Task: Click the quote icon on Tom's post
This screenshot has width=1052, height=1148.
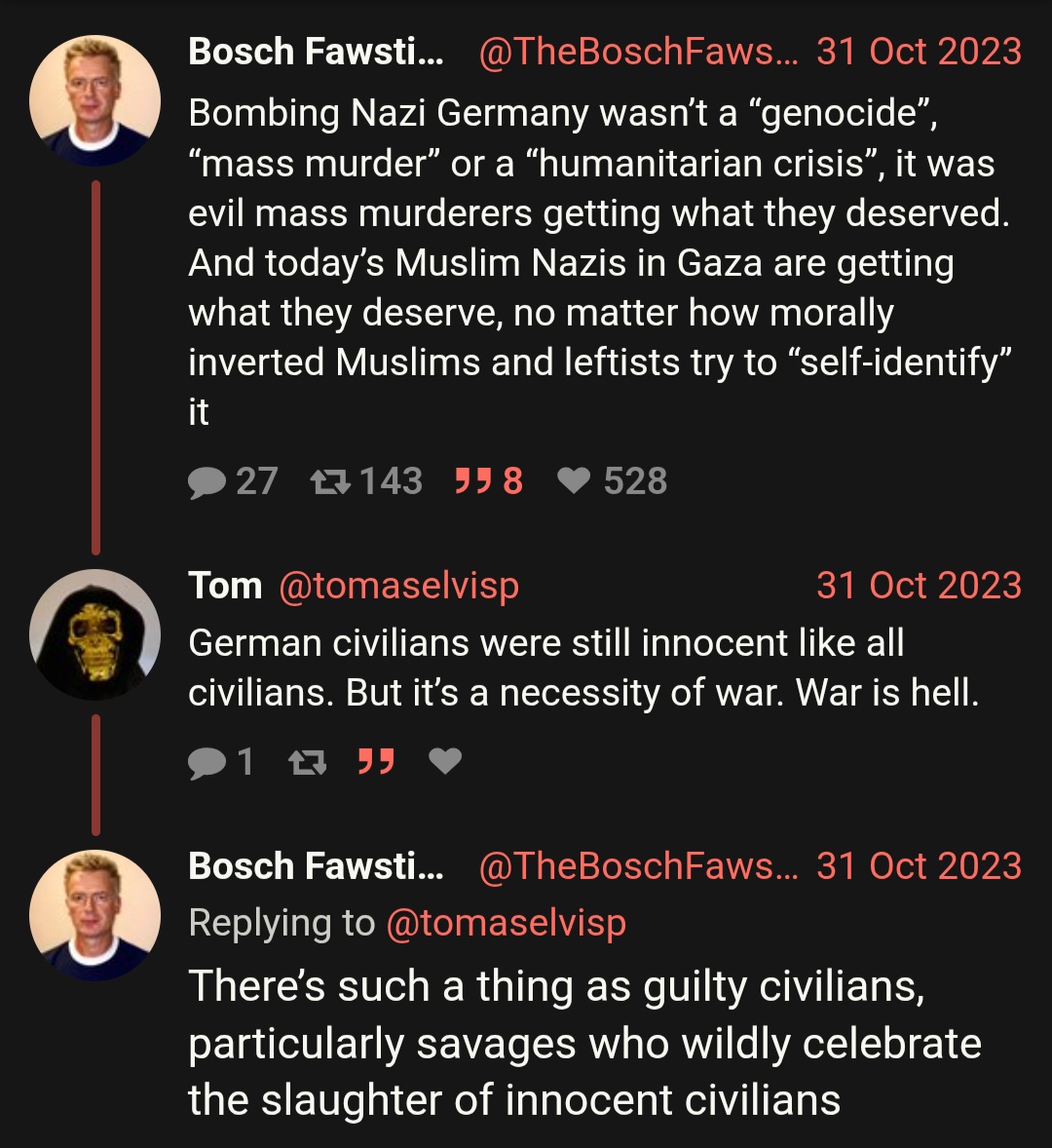Action: coord(376,761)
